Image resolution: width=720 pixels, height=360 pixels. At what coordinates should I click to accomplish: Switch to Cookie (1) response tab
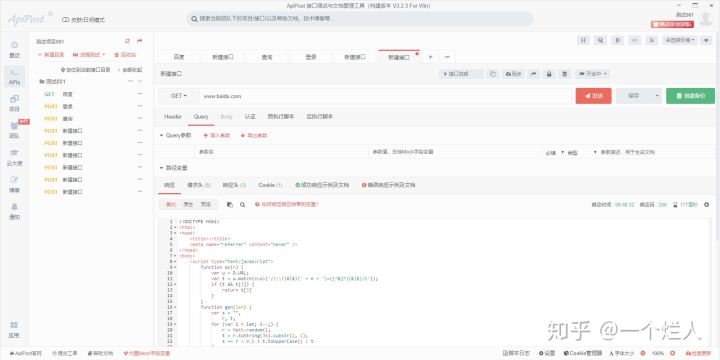270,185
